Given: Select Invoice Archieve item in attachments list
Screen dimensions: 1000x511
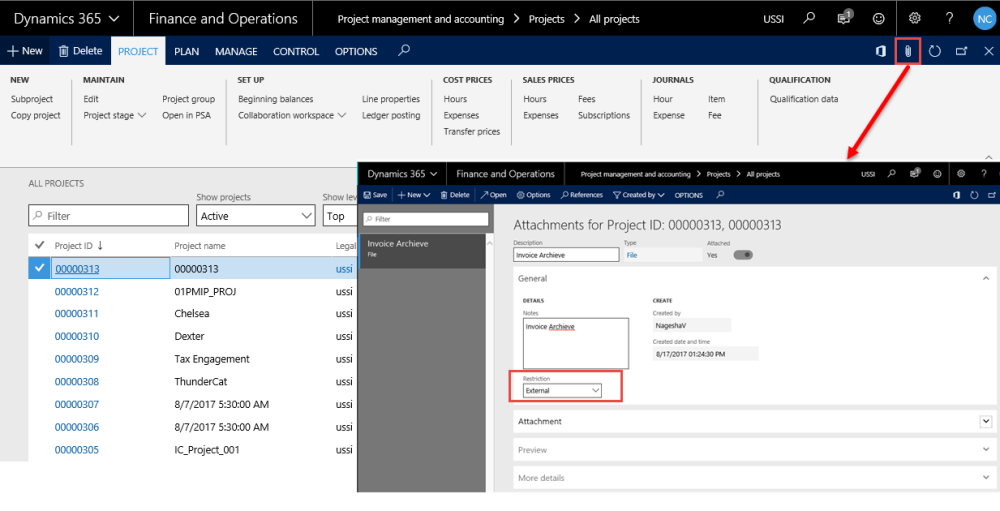Looking at the screenshot, I should (x=422, y=249).
